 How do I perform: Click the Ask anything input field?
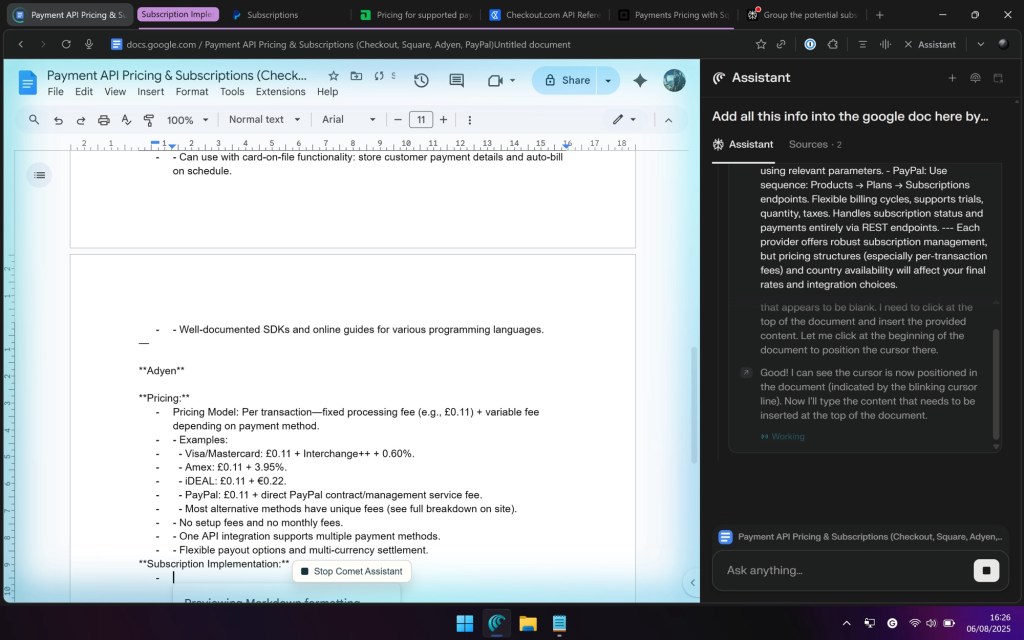[840, 570]
